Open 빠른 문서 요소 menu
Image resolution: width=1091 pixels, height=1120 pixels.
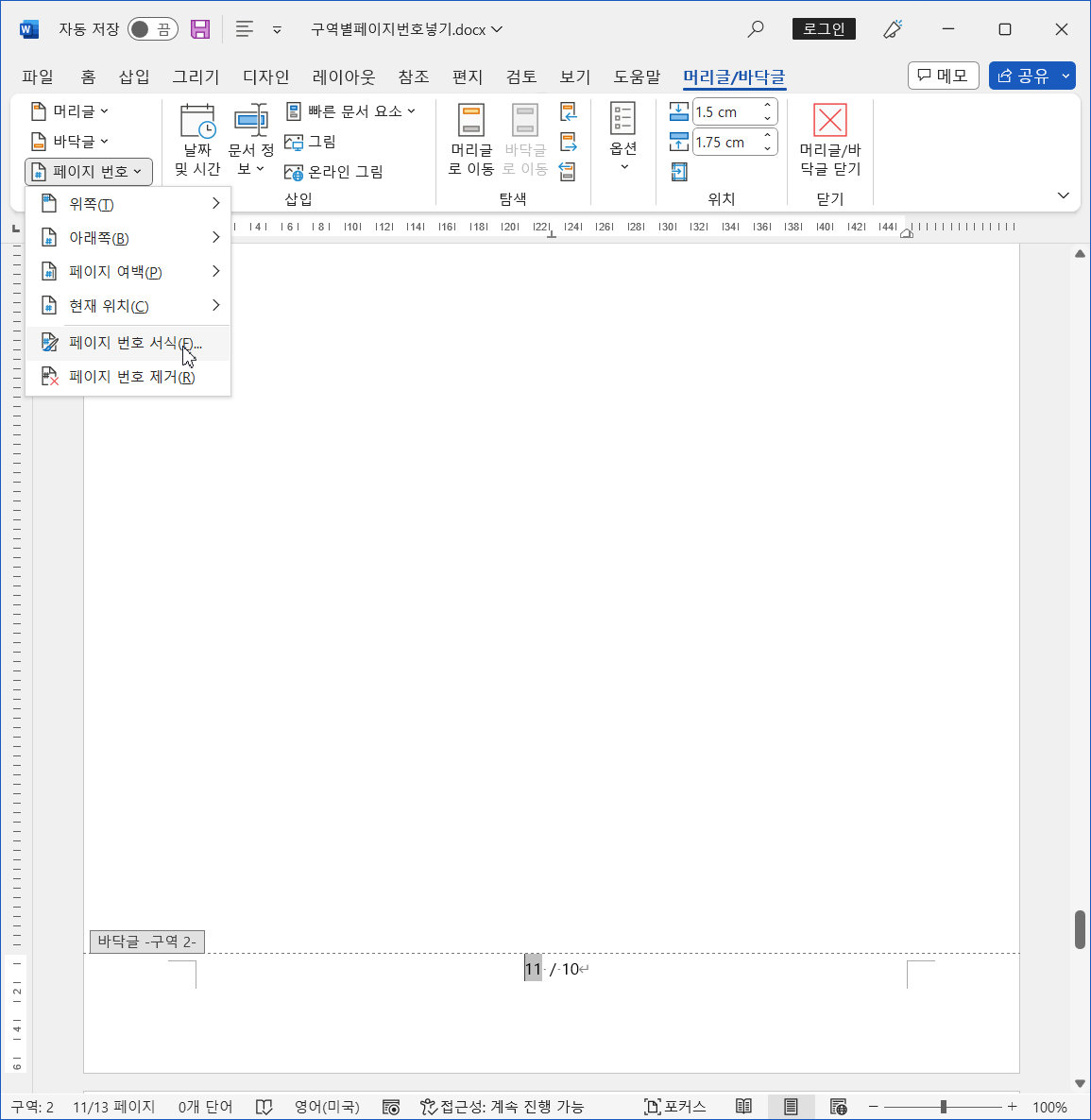coord(350,111)
